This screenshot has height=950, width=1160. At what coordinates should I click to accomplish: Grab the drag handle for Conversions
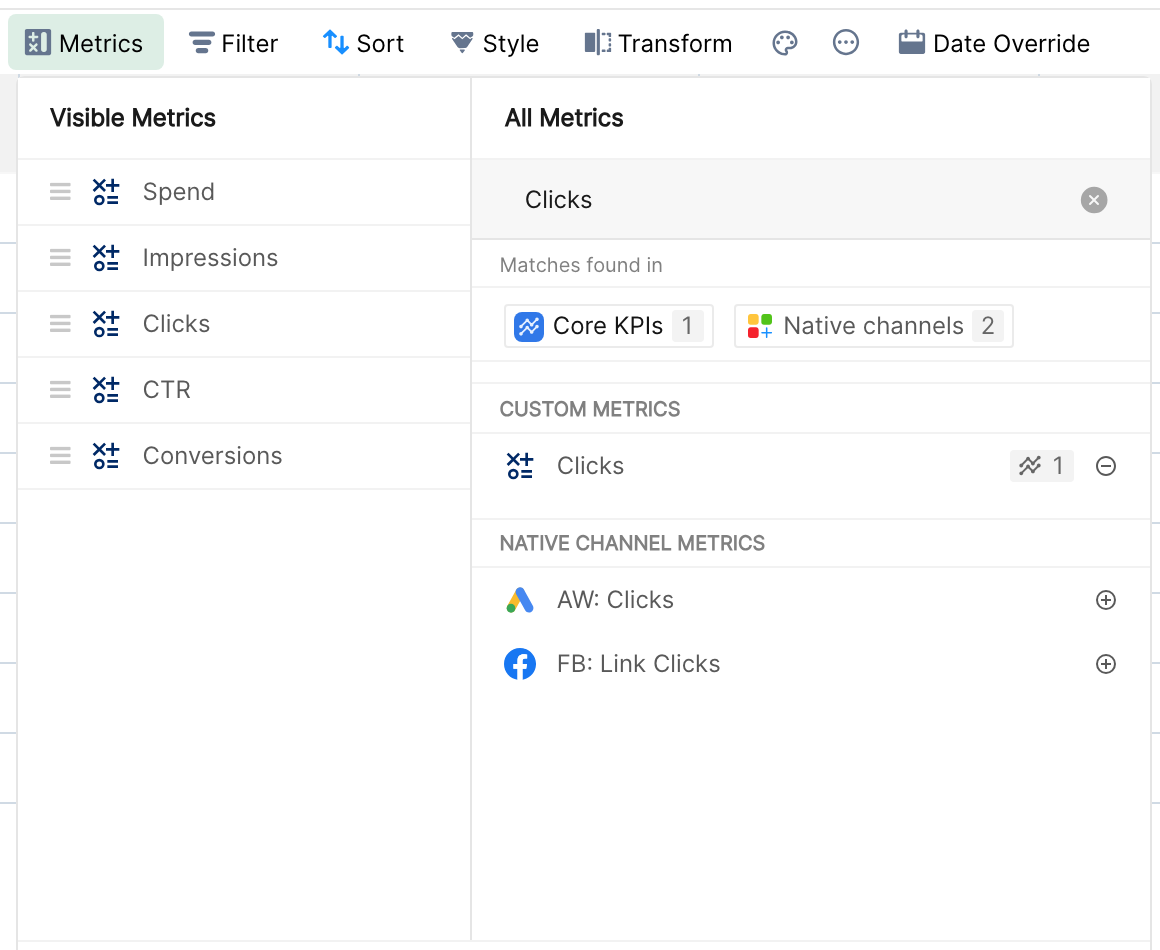[60, 456]
